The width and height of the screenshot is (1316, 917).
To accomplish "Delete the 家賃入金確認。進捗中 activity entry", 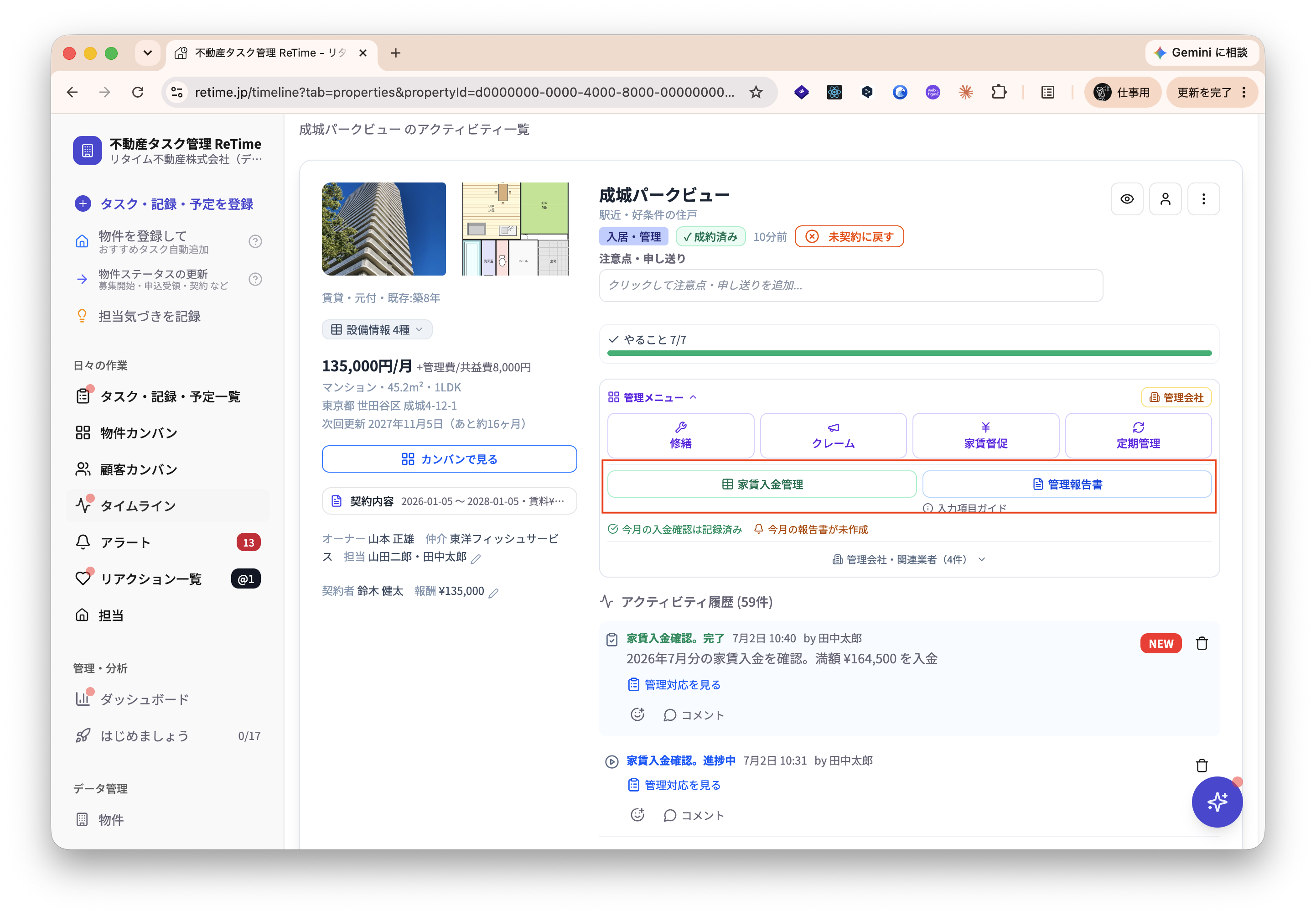I will pyautogui.click(x=1202, y=766).
